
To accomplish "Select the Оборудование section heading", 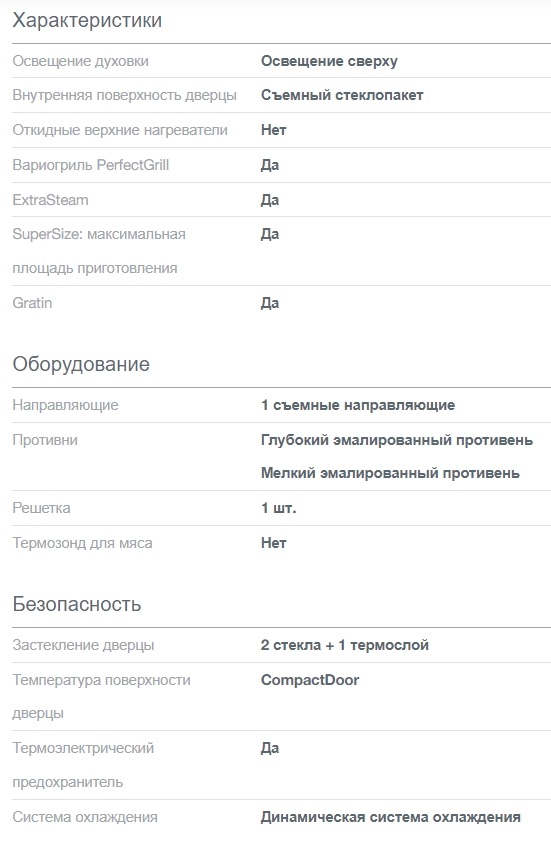I will [x=81, y=364].
